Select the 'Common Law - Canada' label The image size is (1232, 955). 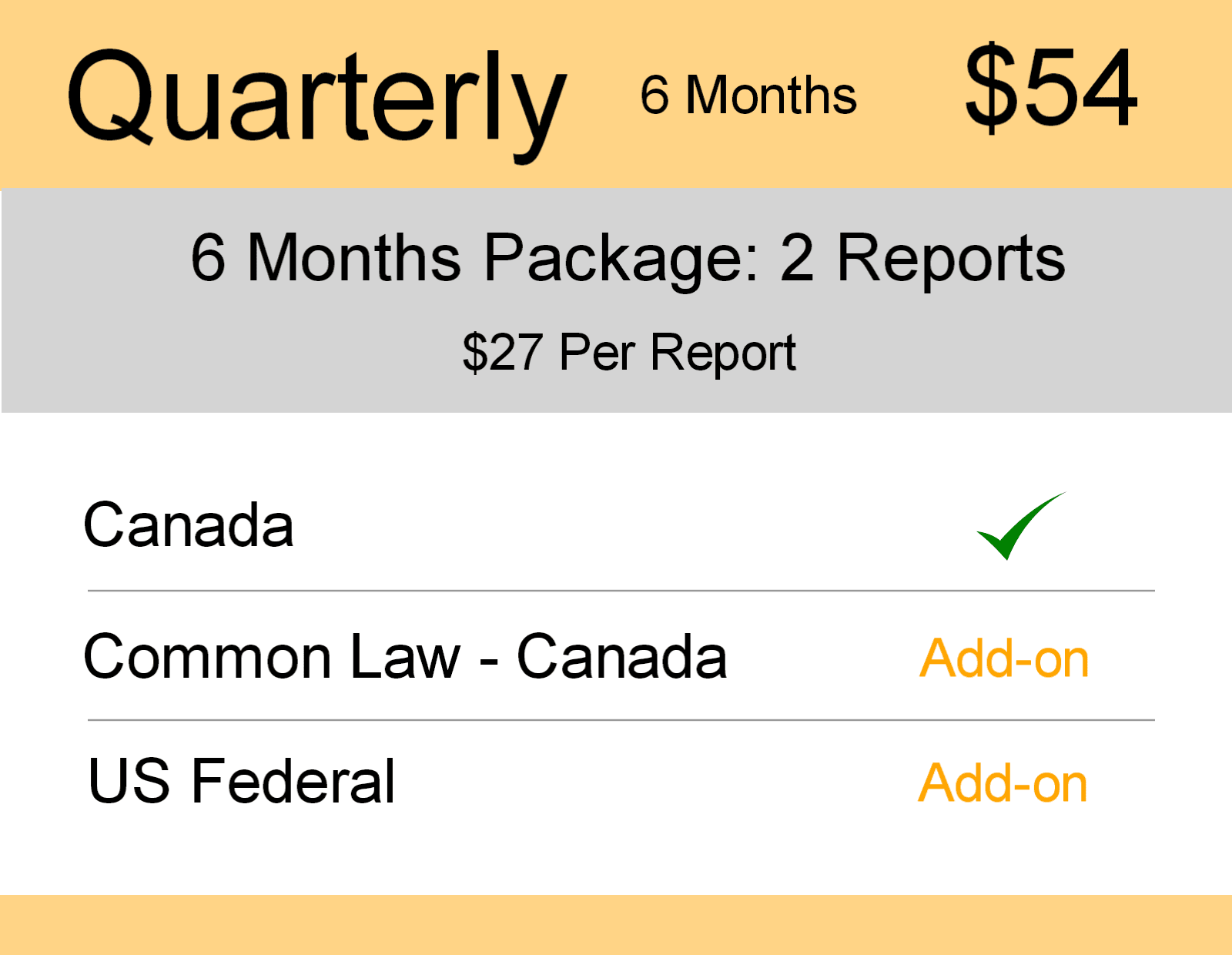[x=405, y=658]
